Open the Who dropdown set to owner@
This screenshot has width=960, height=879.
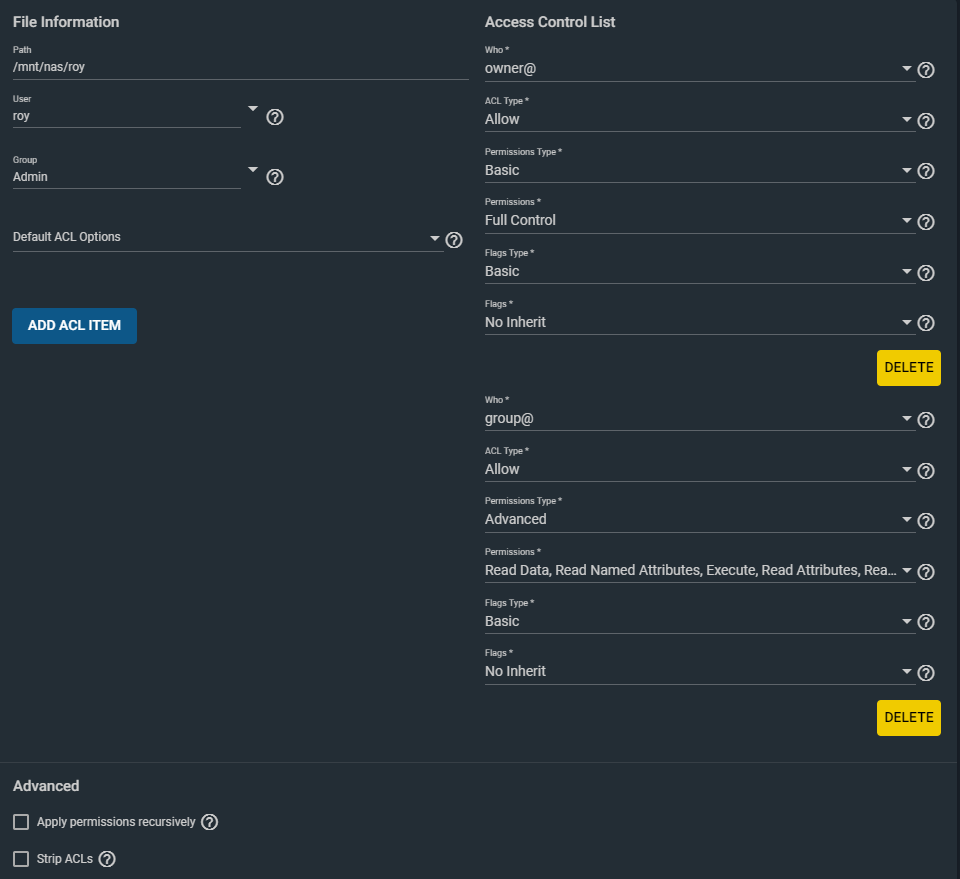click(x=699, y=69)
